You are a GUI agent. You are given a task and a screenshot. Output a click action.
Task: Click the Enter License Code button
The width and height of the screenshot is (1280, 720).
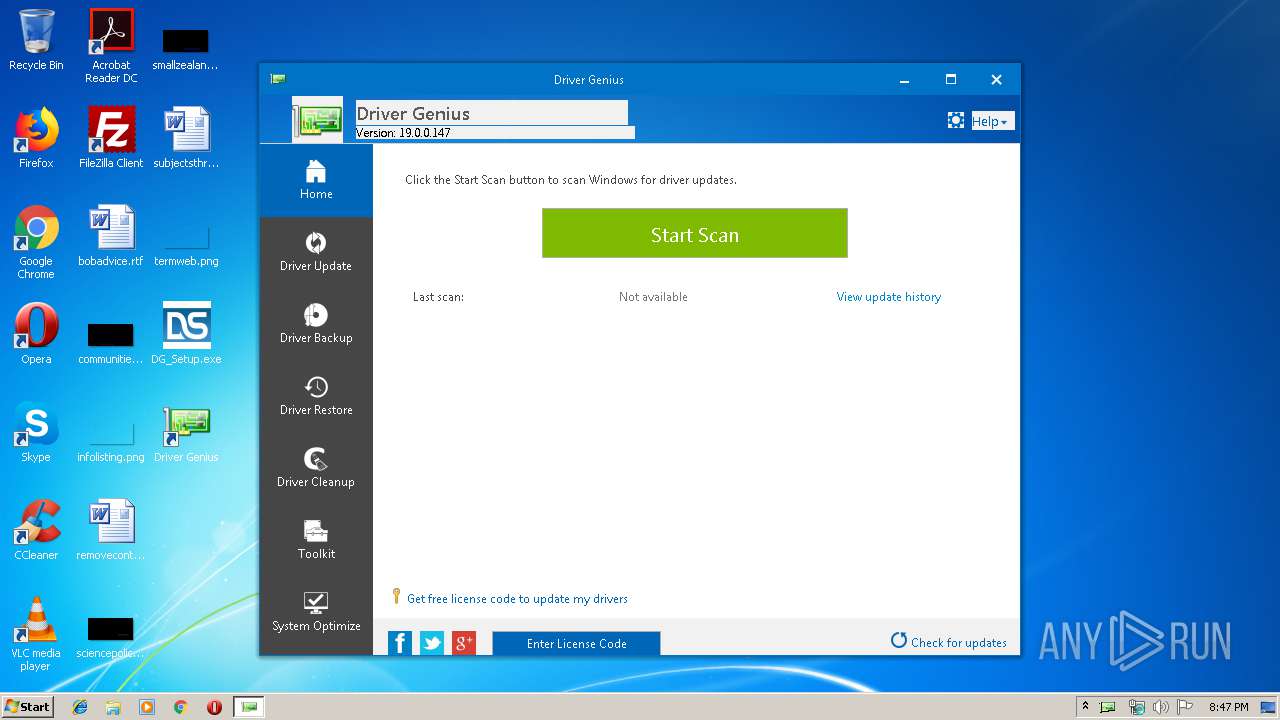576,644
